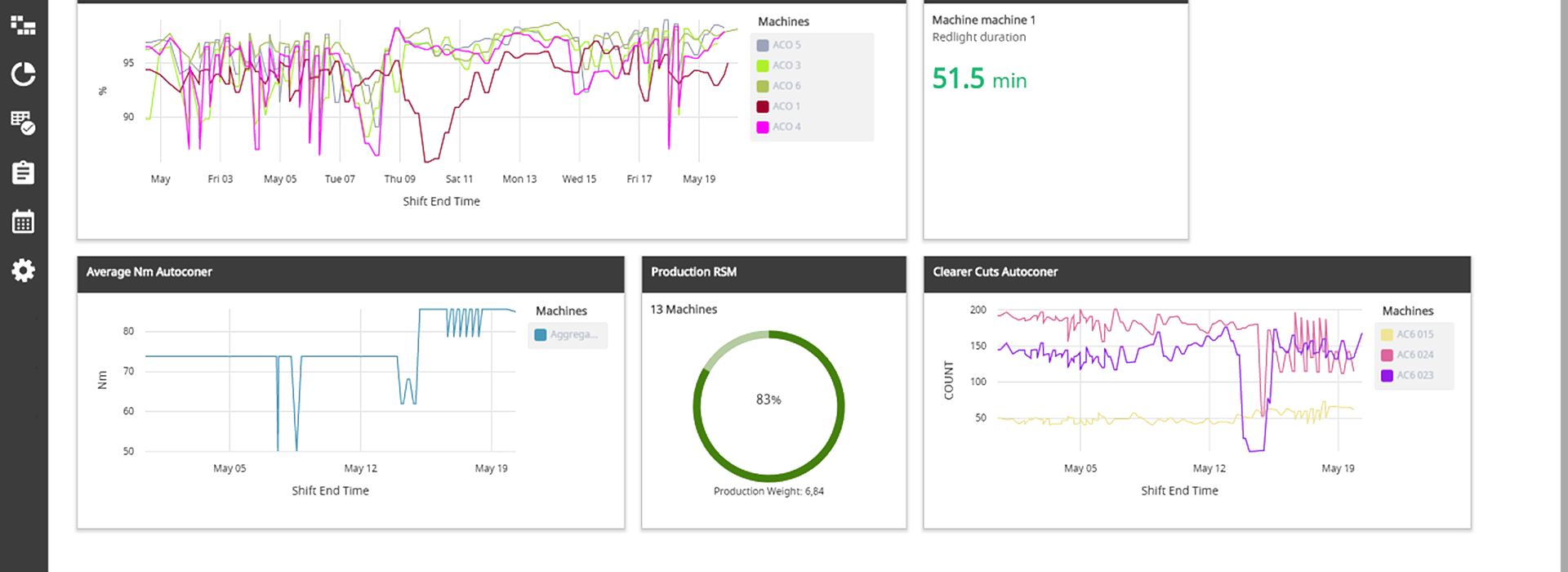Screen dimensions: 1568x572
Task: Open the clipboard sidebar icon
Action: (23, 172)
